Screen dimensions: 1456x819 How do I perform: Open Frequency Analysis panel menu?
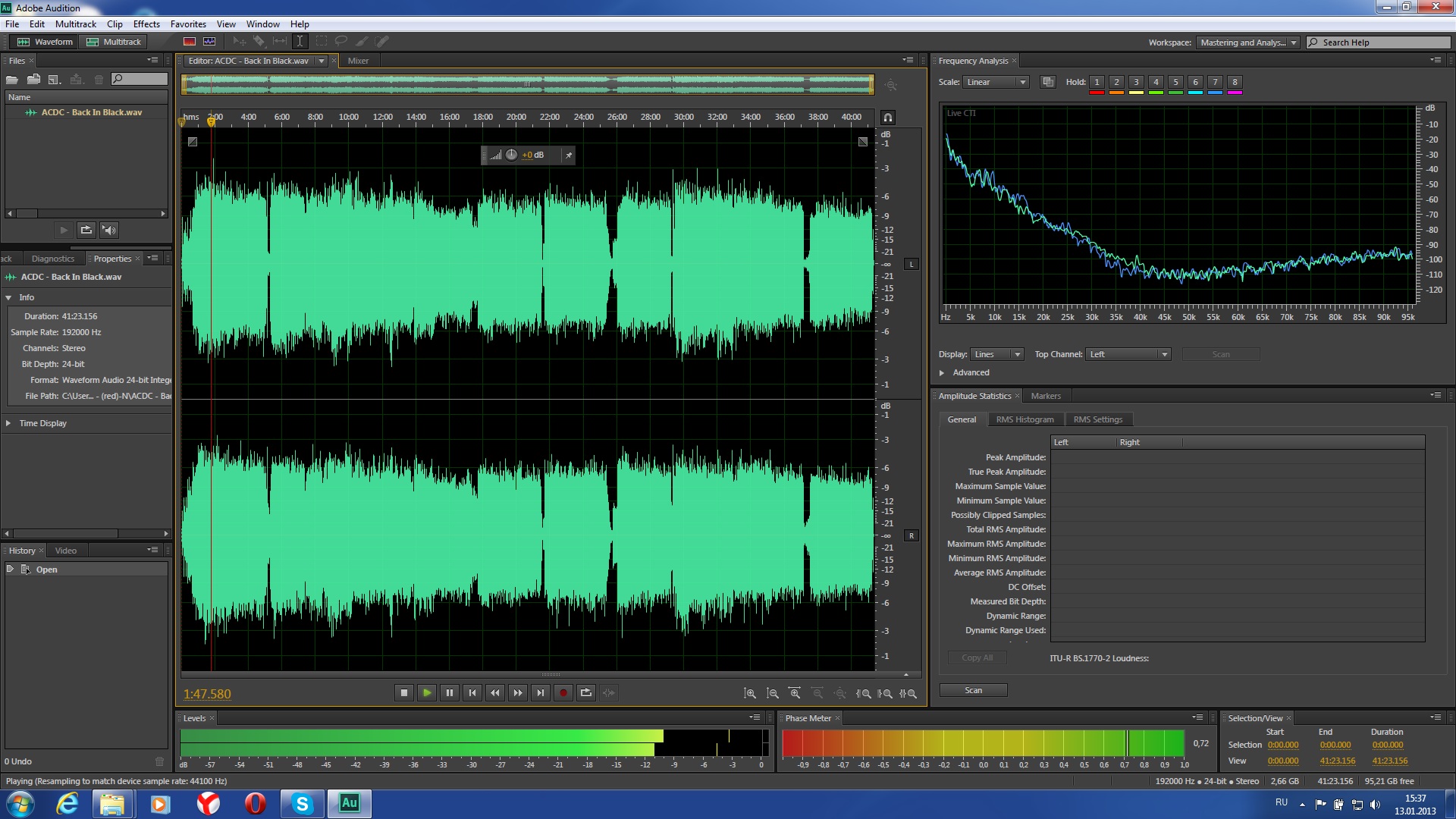point(1435,61)
